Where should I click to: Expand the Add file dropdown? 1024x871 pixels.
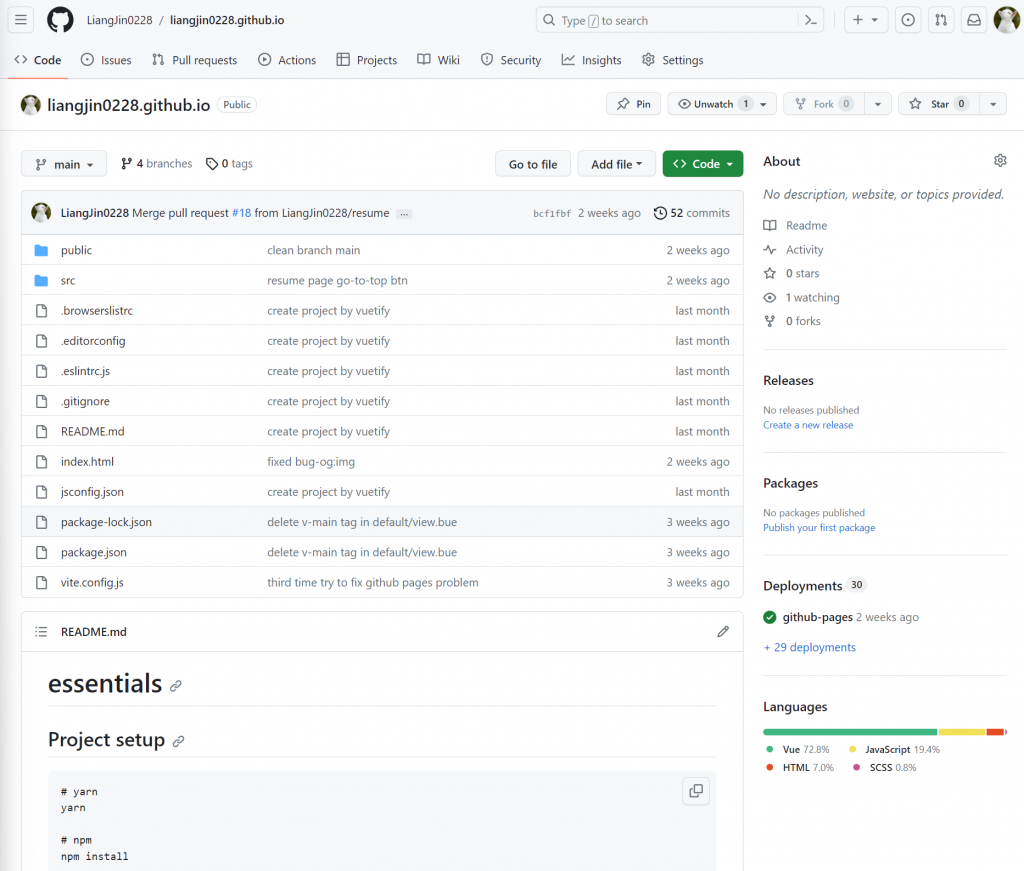tap(616, 164)
